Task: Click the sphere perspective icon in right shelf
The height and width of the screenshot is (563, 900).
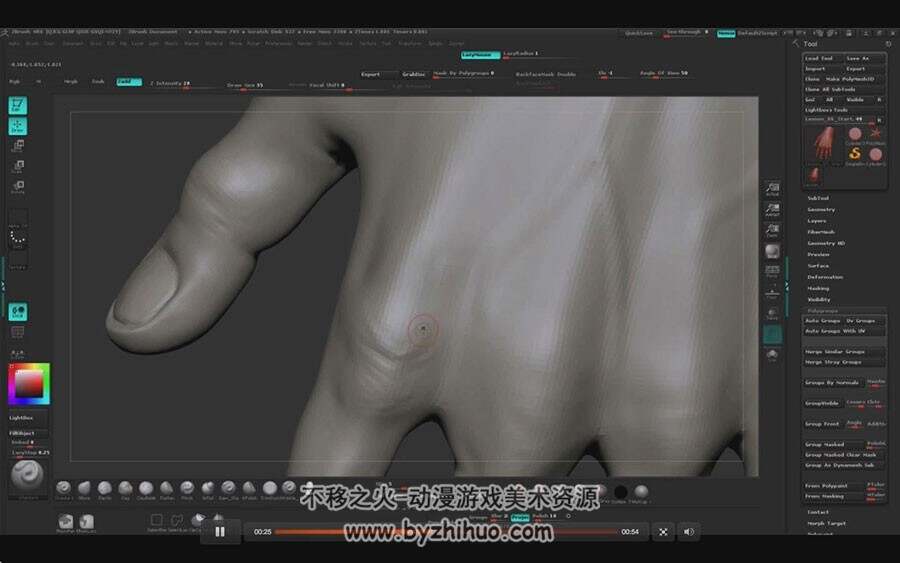Action: coord(772,251)
